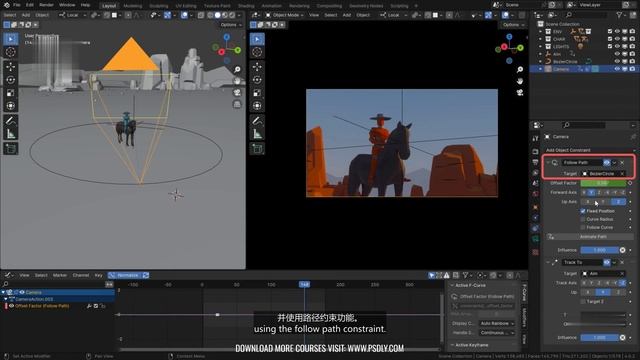Hide the CHAR collection in viewport
The height and width of the screenshot is (360, 640).
coord(617,39)
